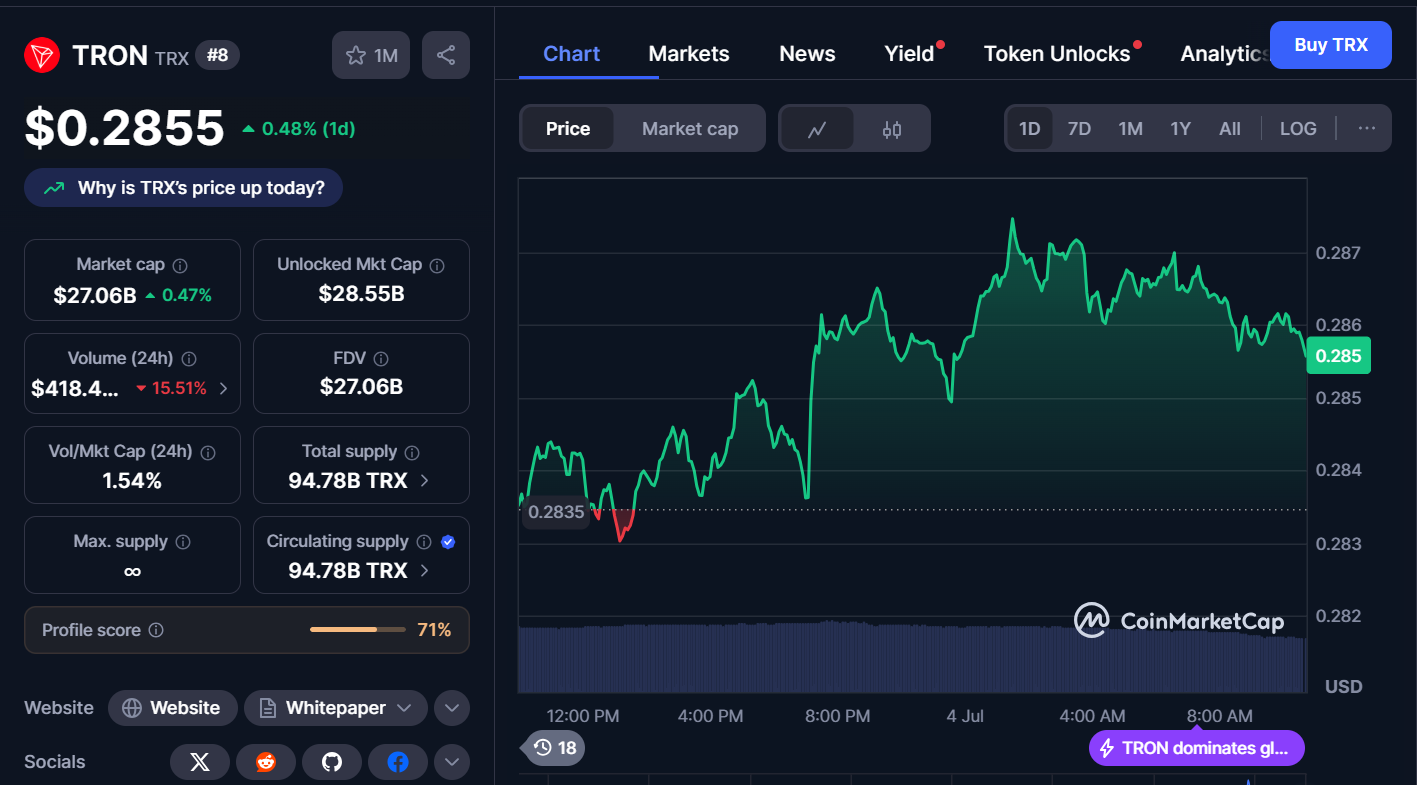Click the '4 Jul' date axis label
1417x785 pixels.
pyautogui.click(x=966, y=716)
